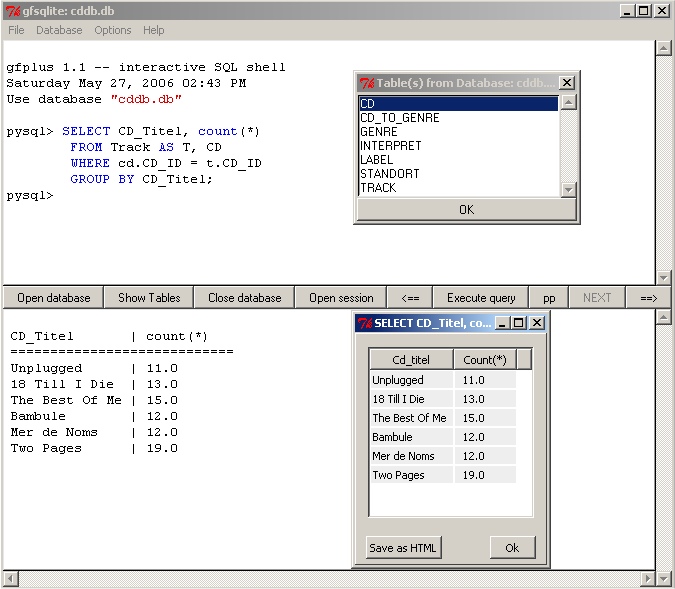The height and width of the screenshot is (589, 675).
Task: Click the right arrow ==> button
Action: [648, 297]
